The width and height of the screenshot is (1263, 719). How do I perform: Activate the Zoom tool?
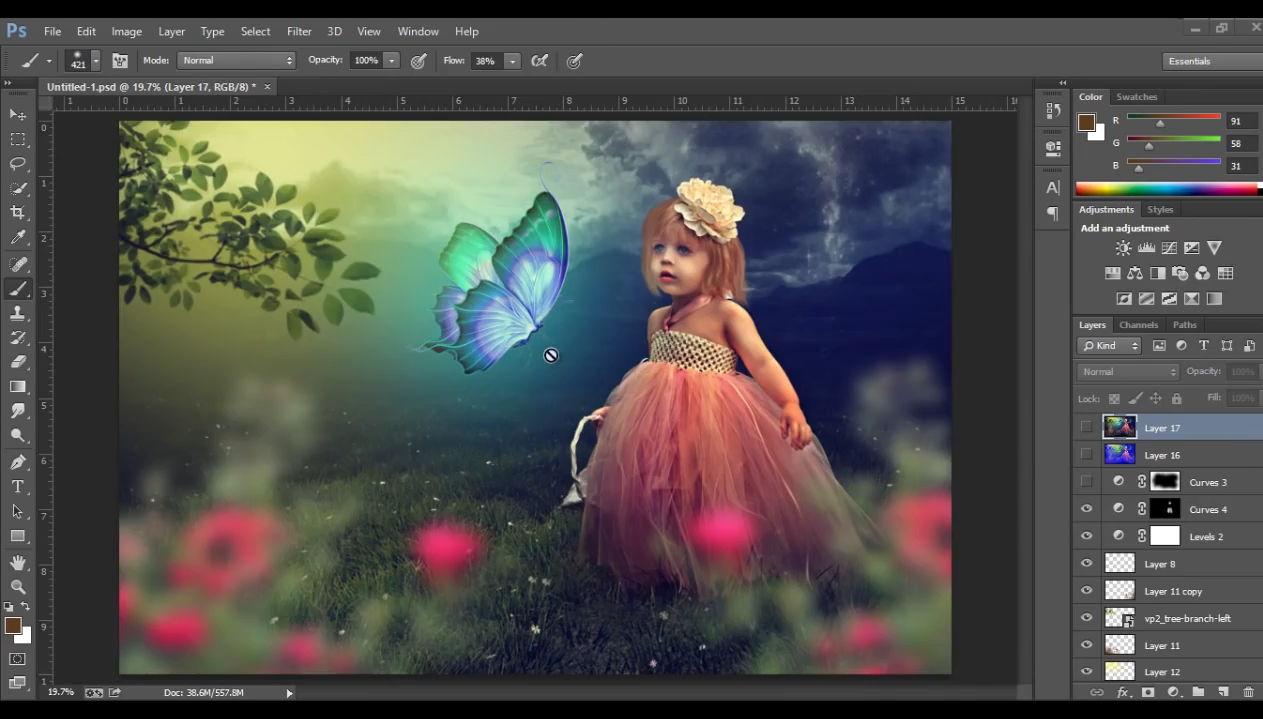point(18,587)
